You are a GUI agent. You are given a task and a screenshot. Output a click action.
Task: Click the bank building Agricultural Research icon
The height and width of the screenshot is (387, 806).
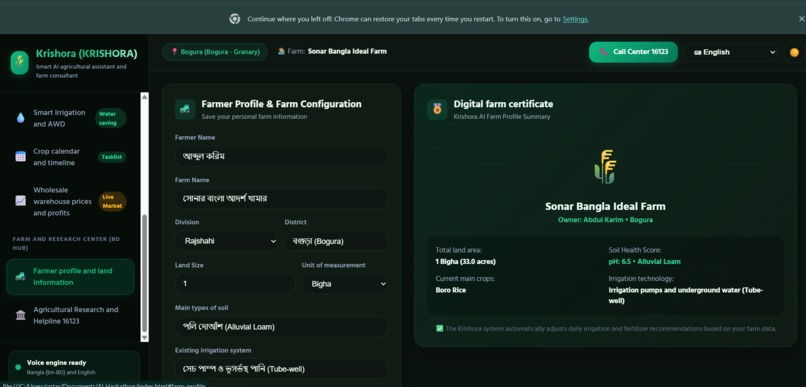click(21, 315)
